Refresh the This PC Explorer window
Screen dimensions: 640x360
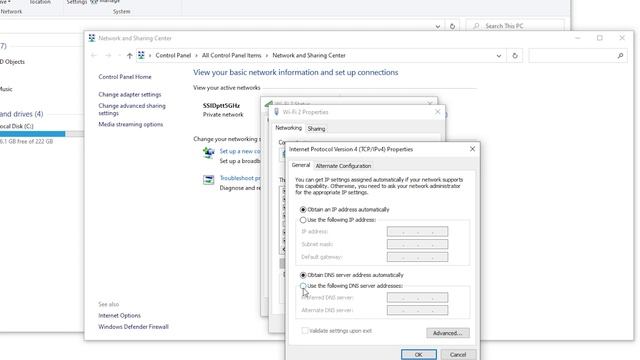(452, 26)
